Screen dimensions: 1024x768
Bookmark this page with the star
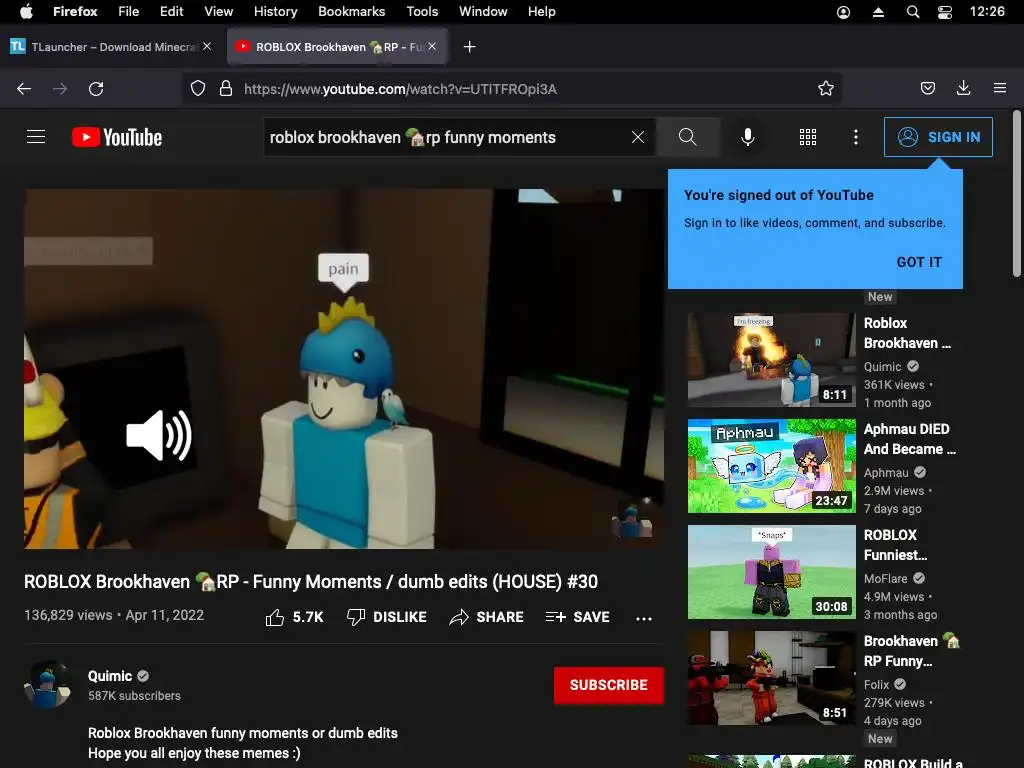pyautogui.click(x=826, y=89)
